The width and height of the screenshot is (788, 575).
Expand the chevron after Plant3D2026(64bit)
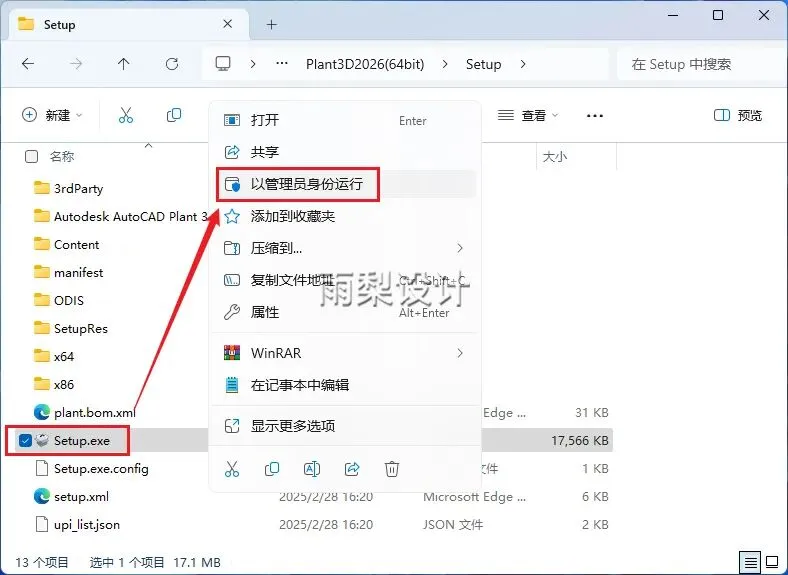pyautogui.click(x=445, y=64)
